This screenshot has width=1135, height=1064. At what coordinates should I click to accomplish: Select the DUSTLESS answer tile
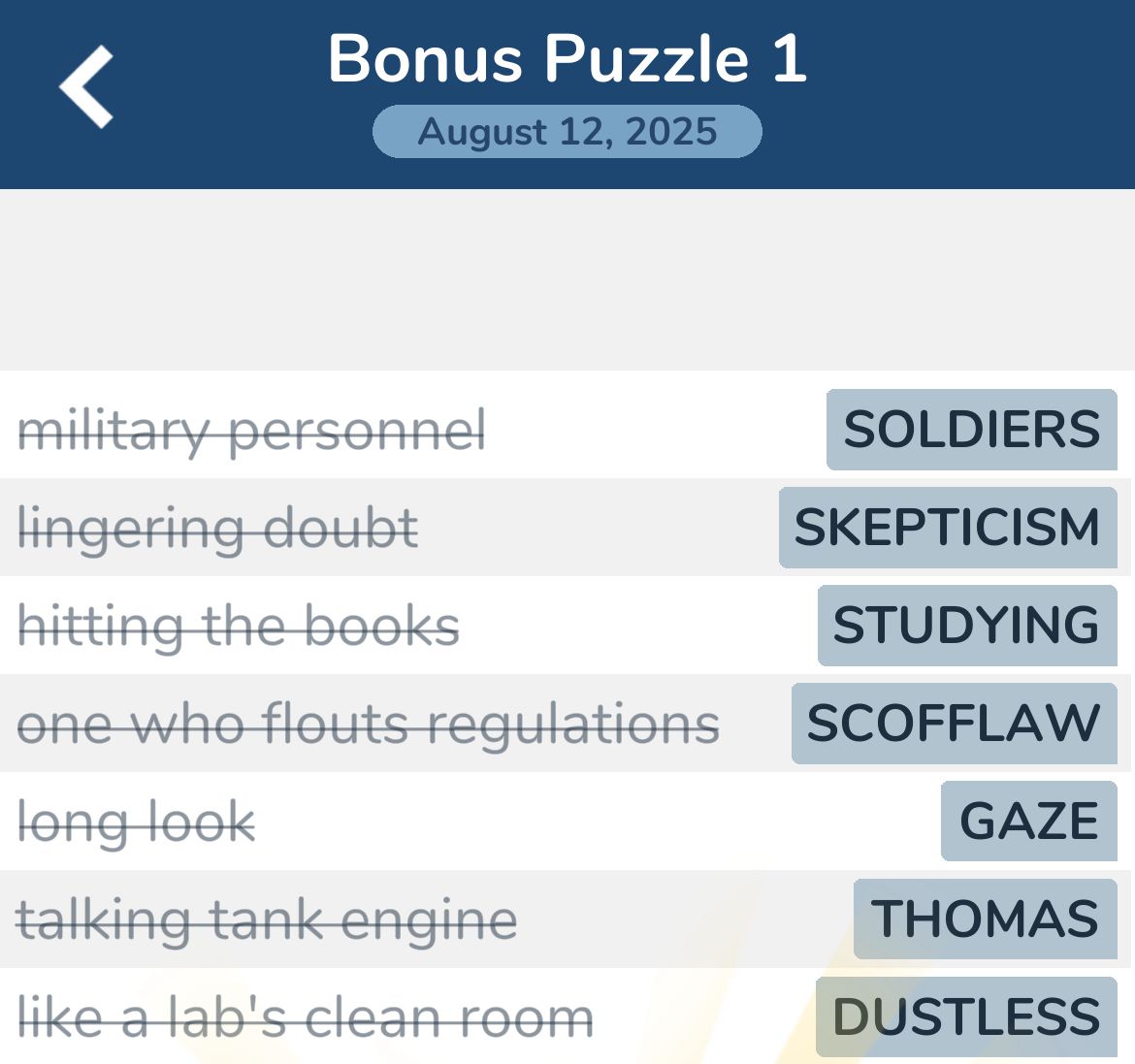pyautogui.click(x=965, y=1016)
